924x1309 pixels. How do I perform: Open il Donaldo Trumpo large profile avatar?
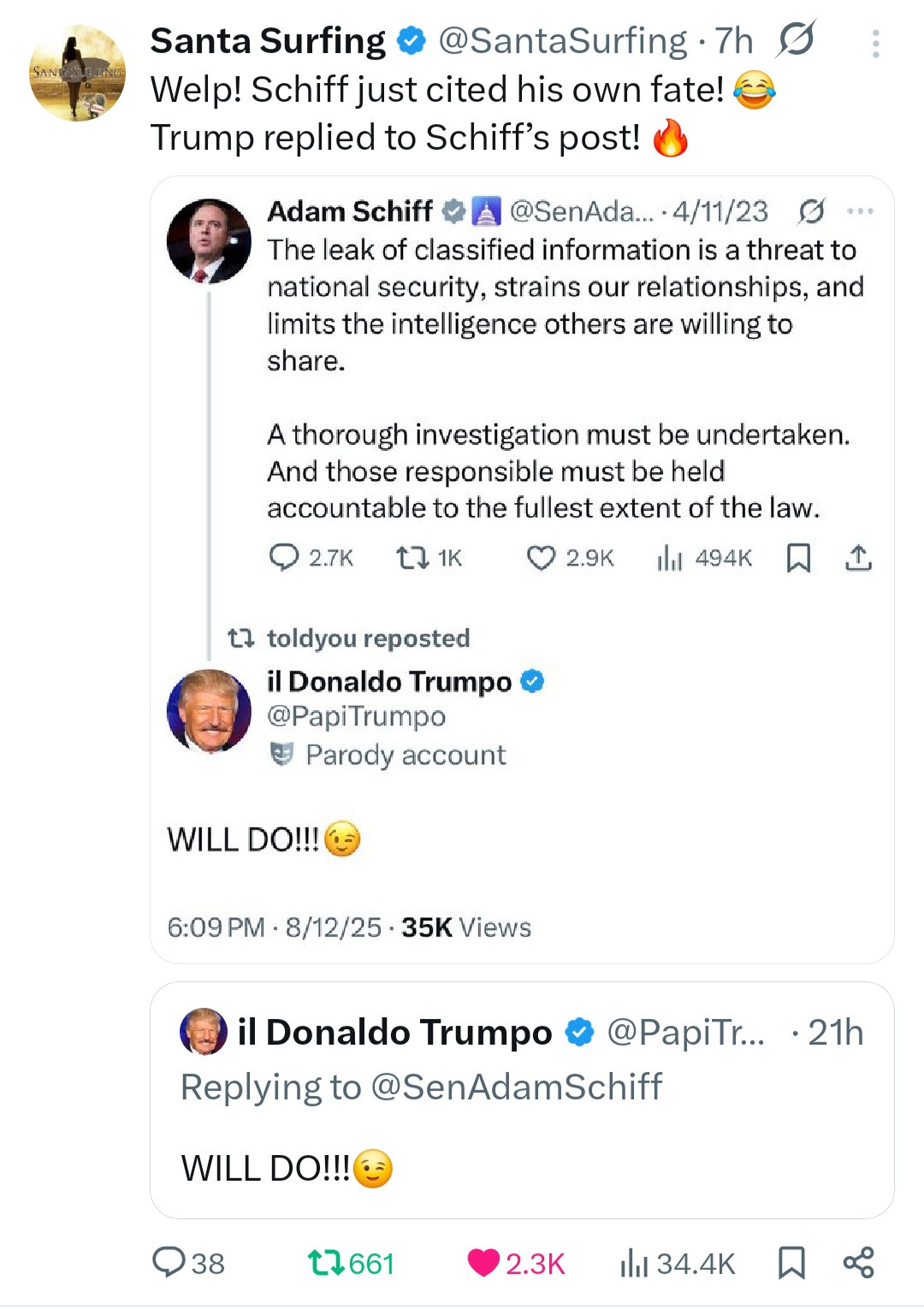click(x=209, y=711)
